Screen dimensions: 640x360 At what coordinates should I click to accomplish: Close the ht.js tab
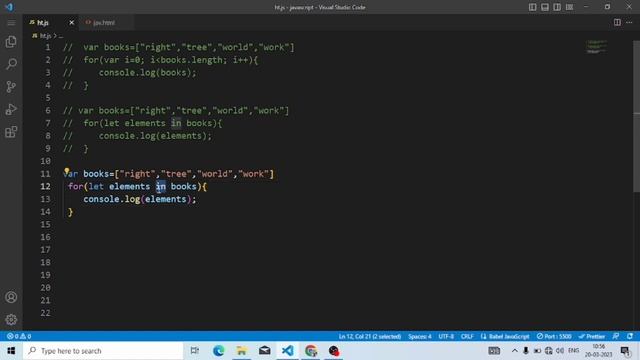pos(71,22)
